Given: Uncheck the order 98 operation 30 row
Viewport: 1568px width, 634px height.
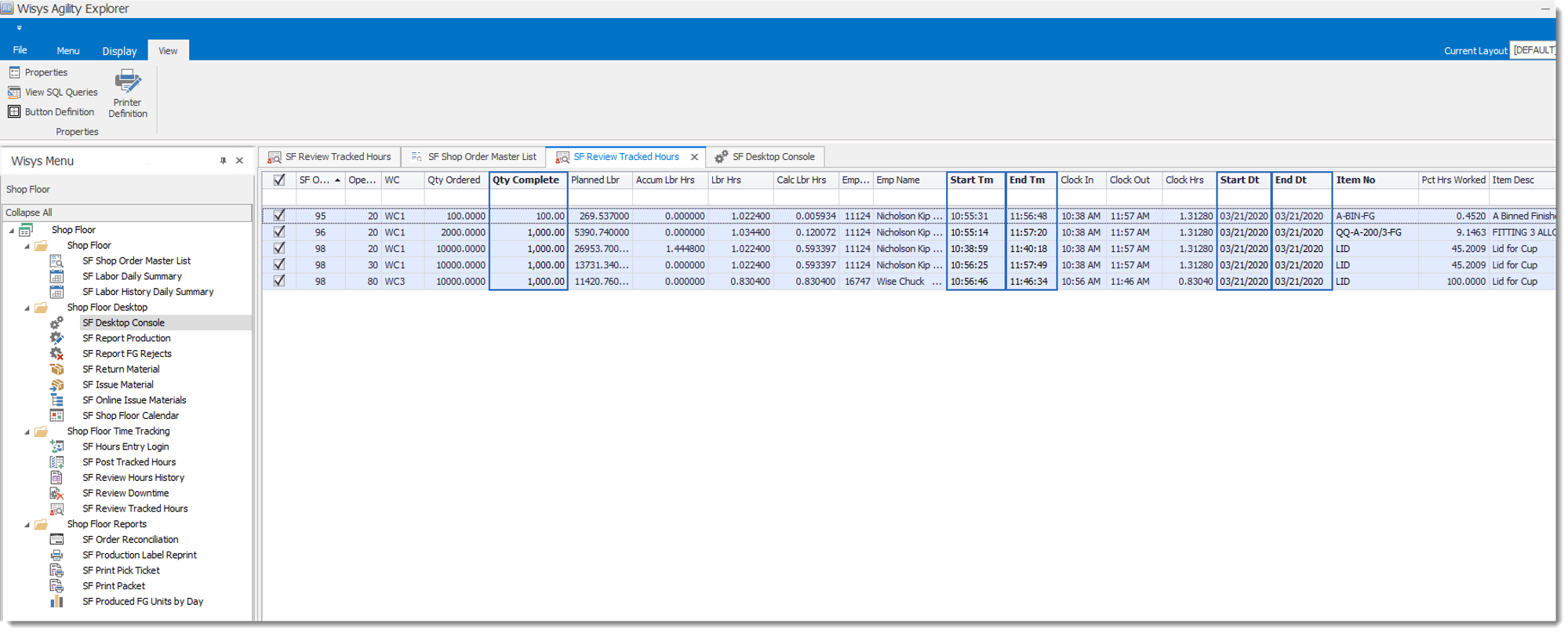Looking at the screenshot, I should (x=279, y=264).
